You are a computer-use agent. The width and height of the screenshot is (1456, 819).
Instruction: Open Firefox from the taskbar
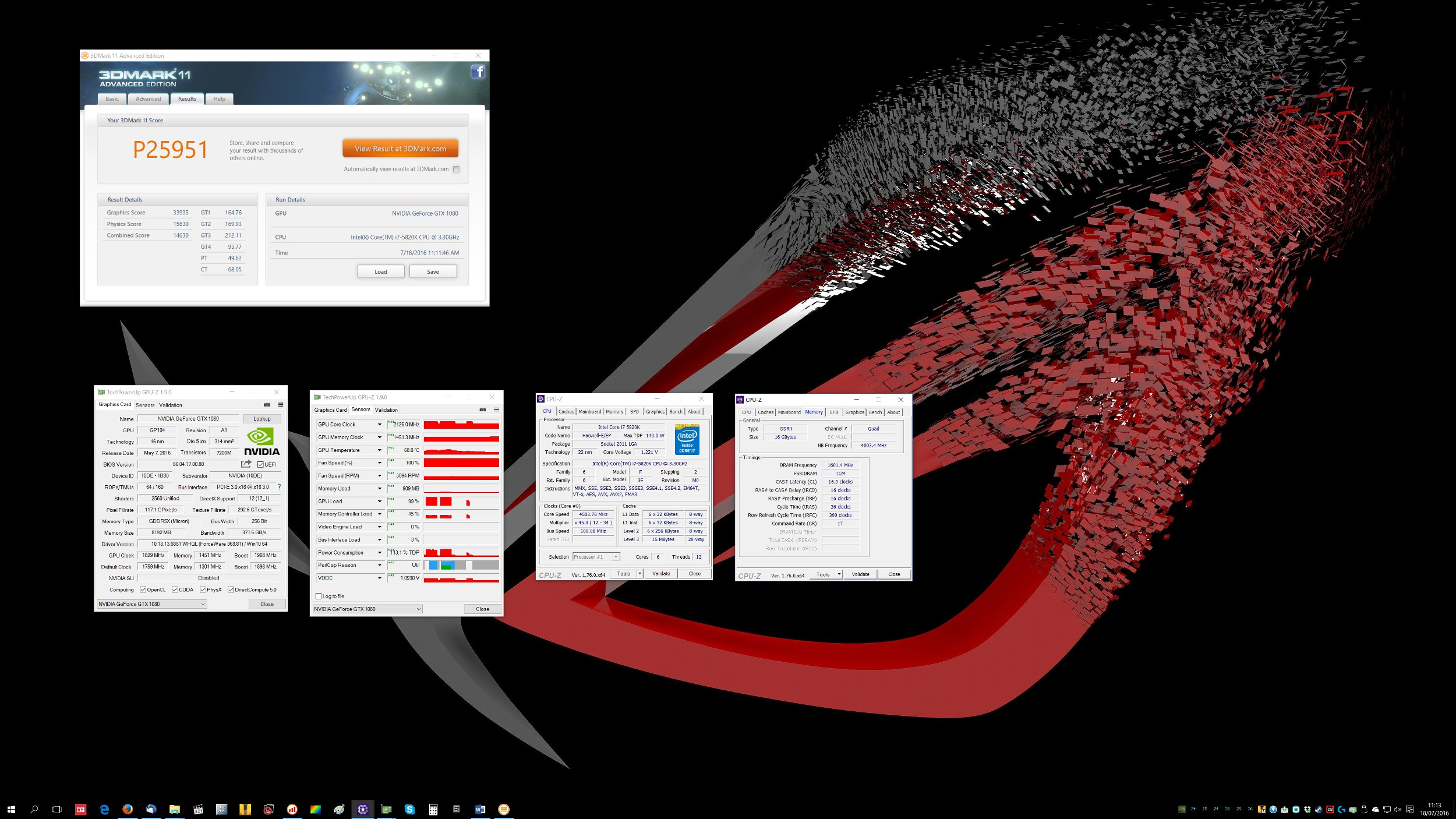click(x=128, y=809)
